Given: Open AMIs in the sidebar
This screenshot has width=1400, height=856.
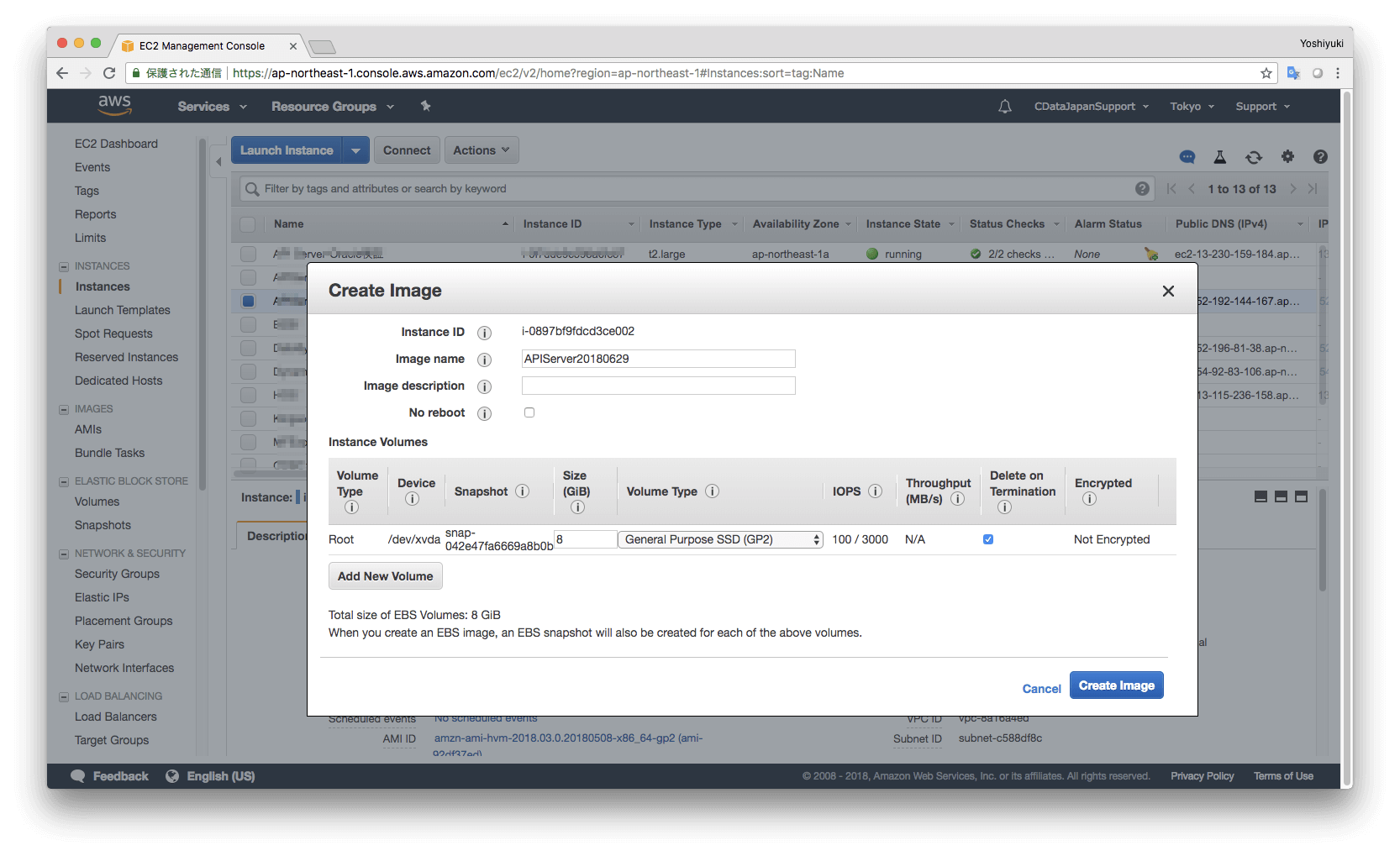Looking at the screenshot, I should pyautogui.click(x=88, y=429).
